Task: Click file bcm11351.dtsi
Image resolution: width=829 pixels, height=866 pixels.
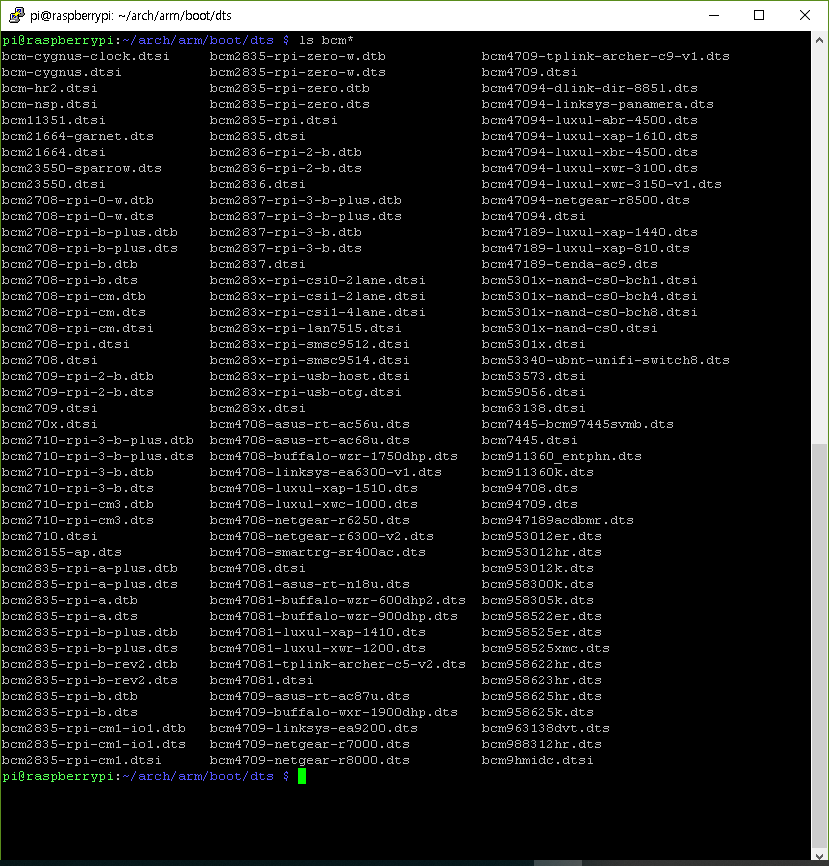Action: pos(54,120)
